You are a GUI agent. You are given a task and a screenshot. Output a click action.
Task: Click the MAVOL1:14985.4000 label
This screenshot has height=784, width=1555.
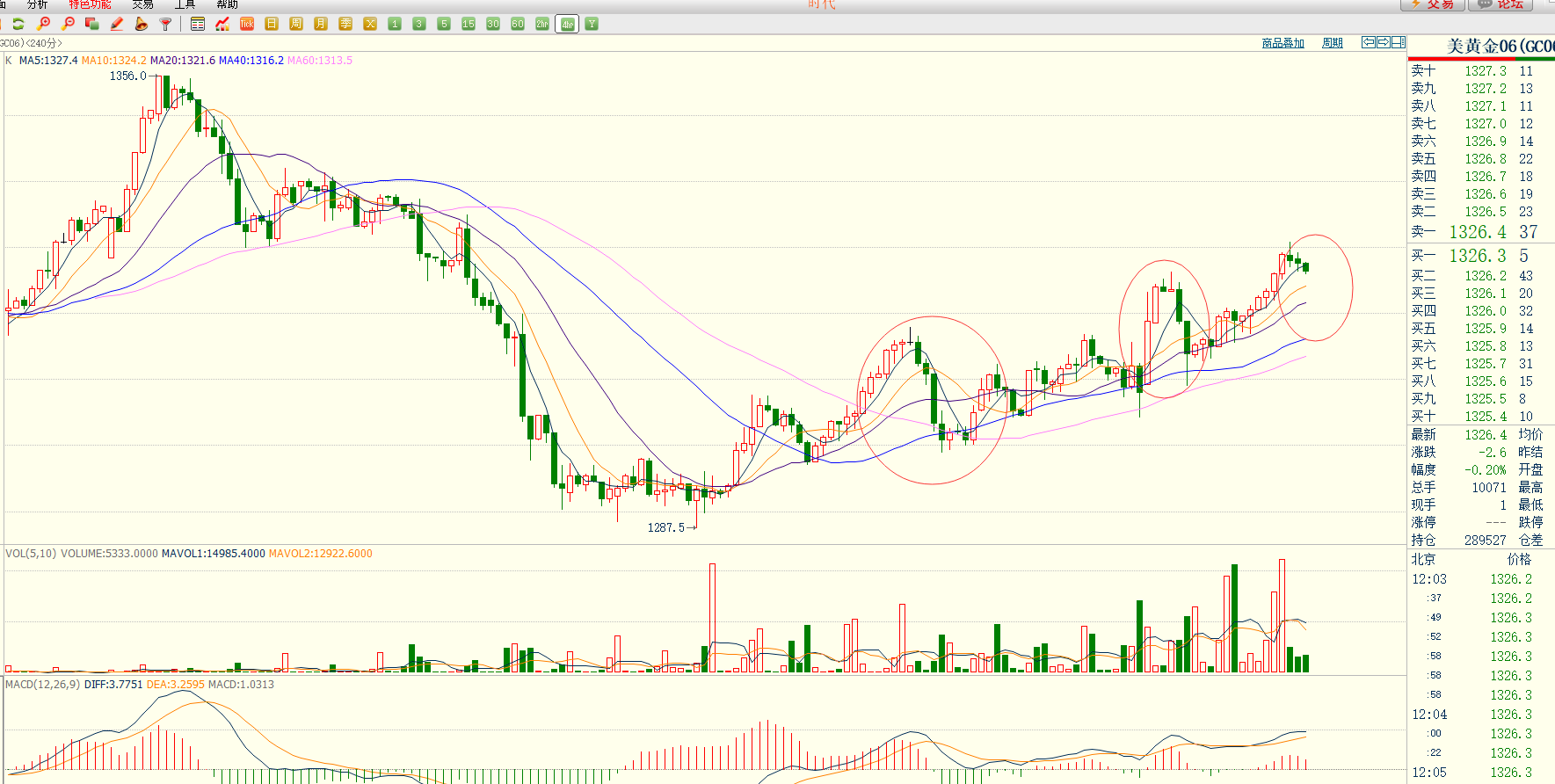tap(214, 554)
